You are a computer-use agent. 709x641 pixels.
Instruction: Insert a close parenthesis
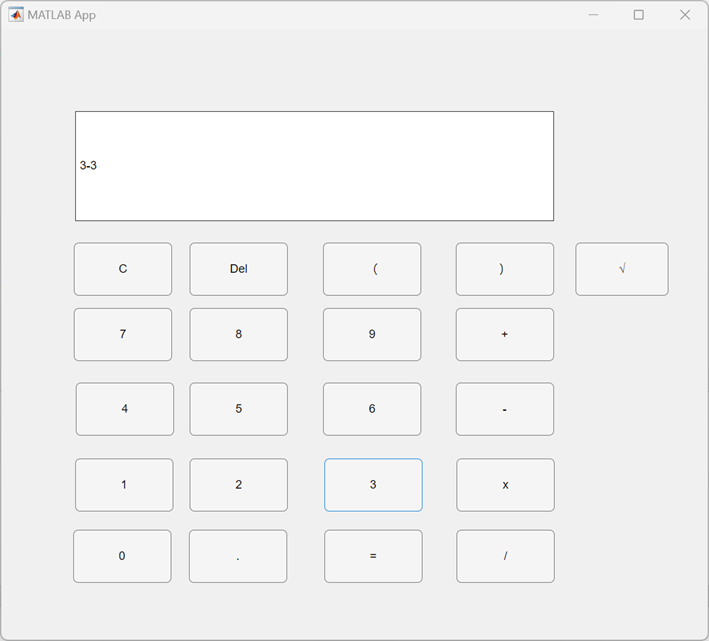point(505,269)
